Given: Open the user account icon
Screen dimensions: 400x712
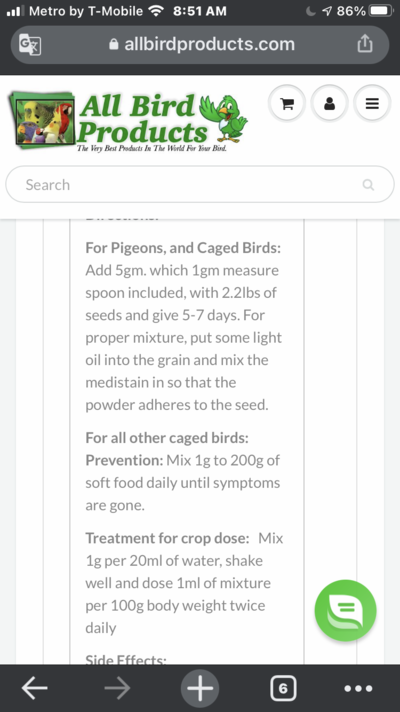Looking at the screenshot, I should click(x=329, y=104).
